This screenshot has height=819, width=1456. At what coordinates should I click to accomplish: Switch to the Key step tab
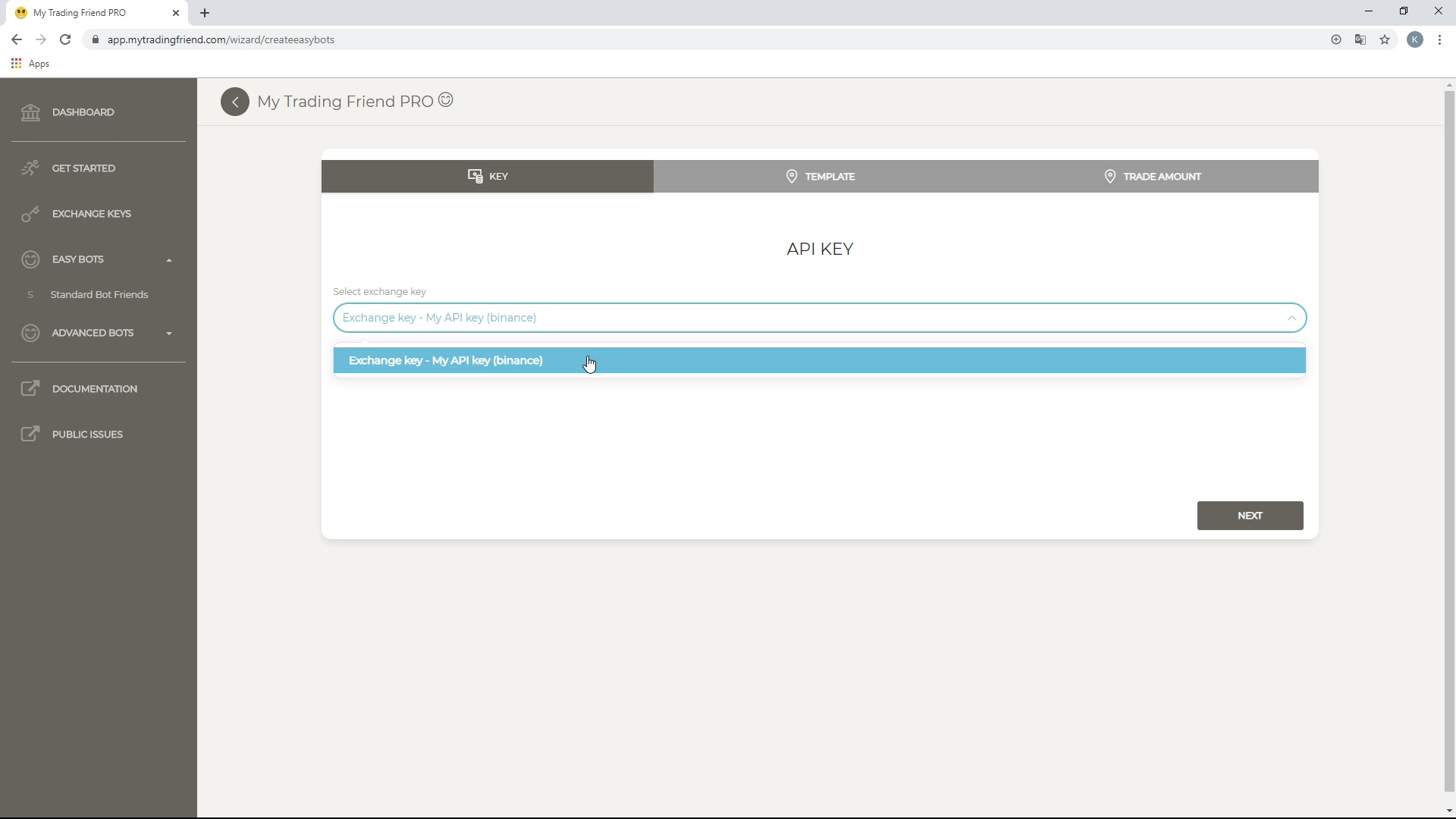coord(488,176)
